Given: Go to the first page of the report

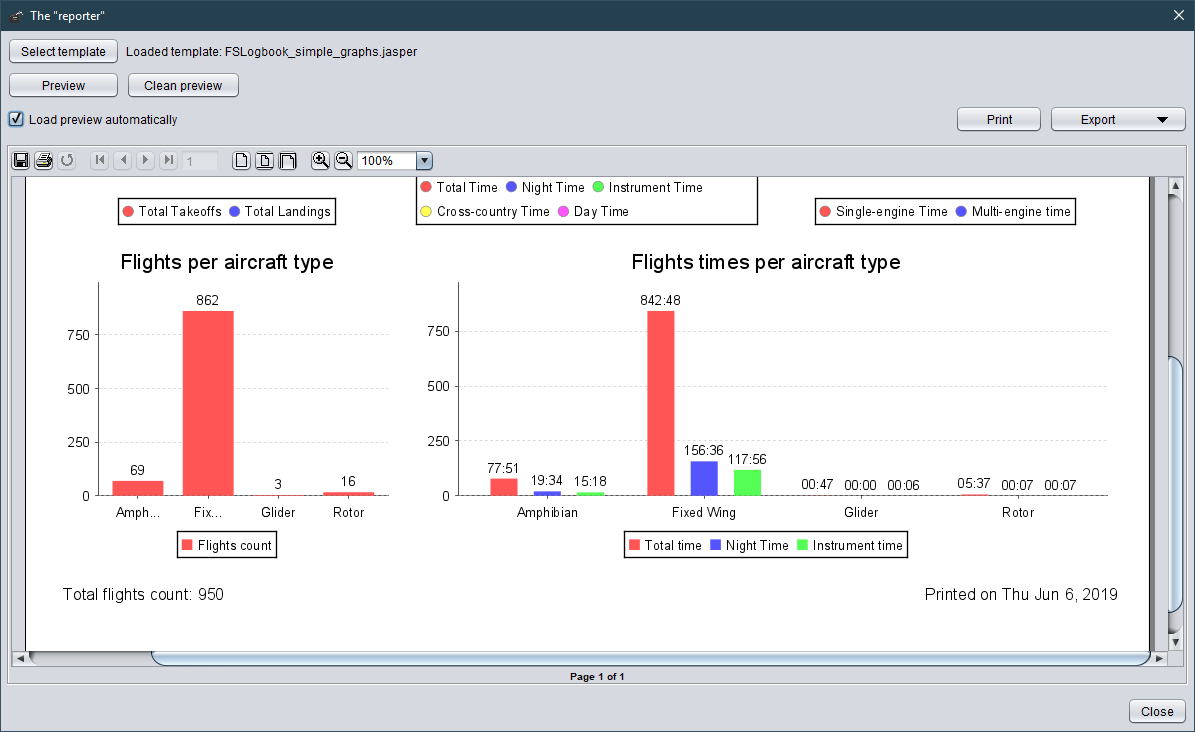Looking at the screenshot, I should pos(100,160).
